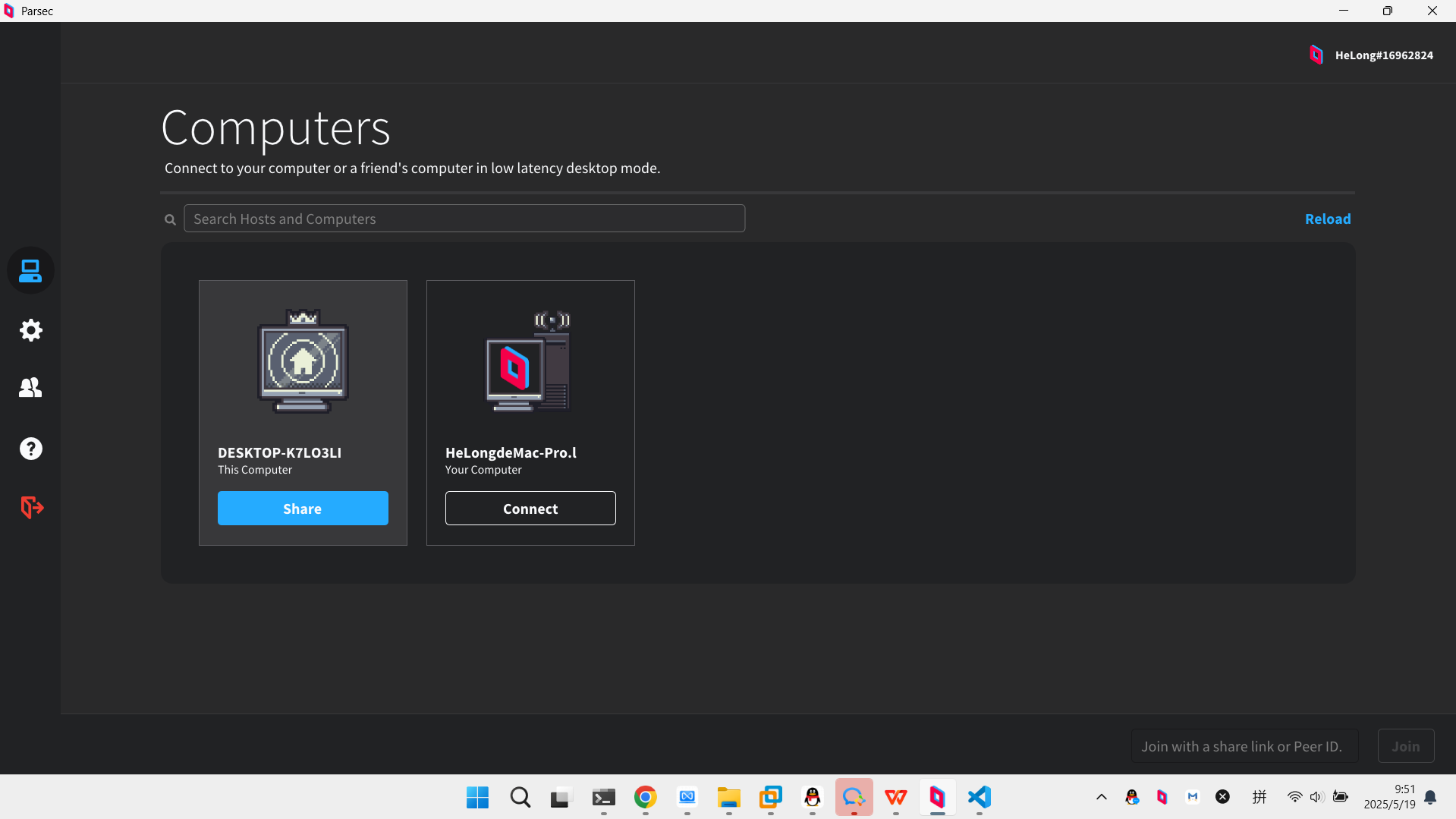
Task: Open Parsec settings gear icon
Action: tap(30, 330)
